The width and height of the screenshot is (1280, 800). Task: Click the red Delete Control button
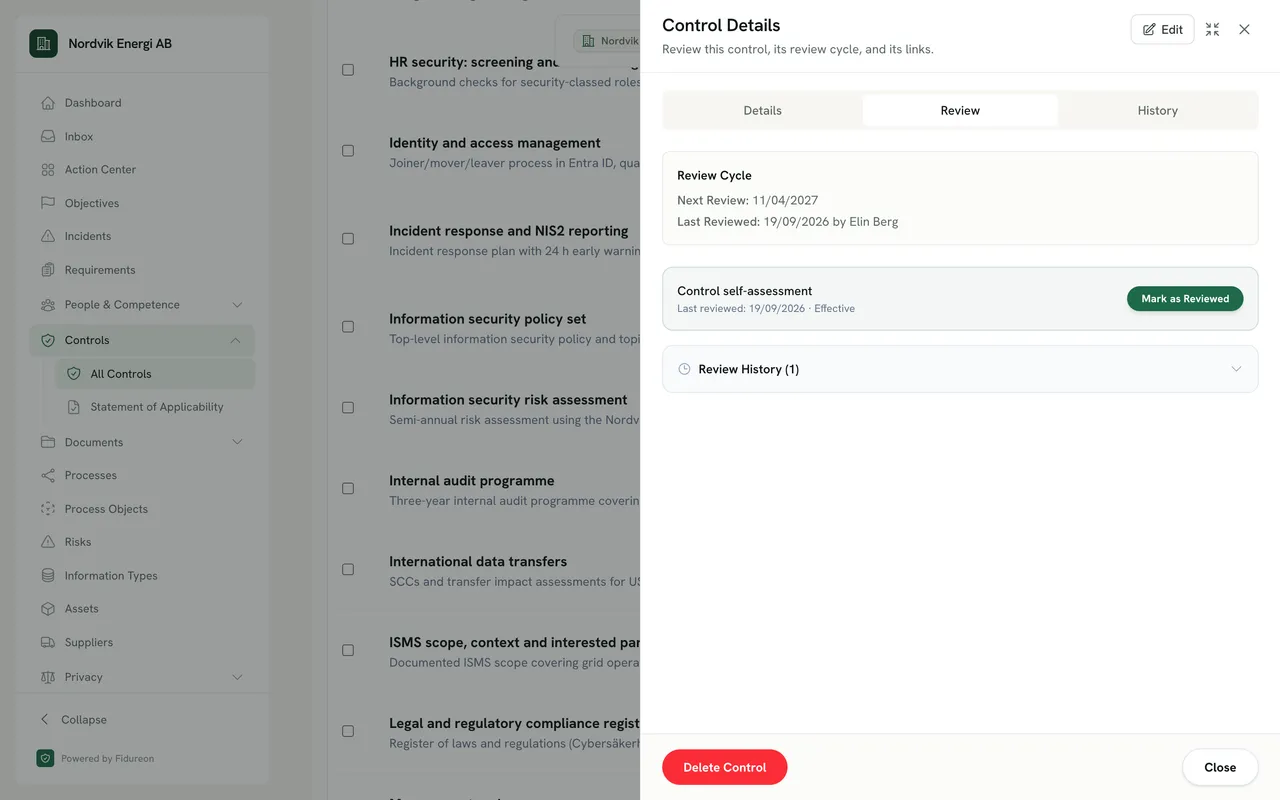click(x=725, y=767)
